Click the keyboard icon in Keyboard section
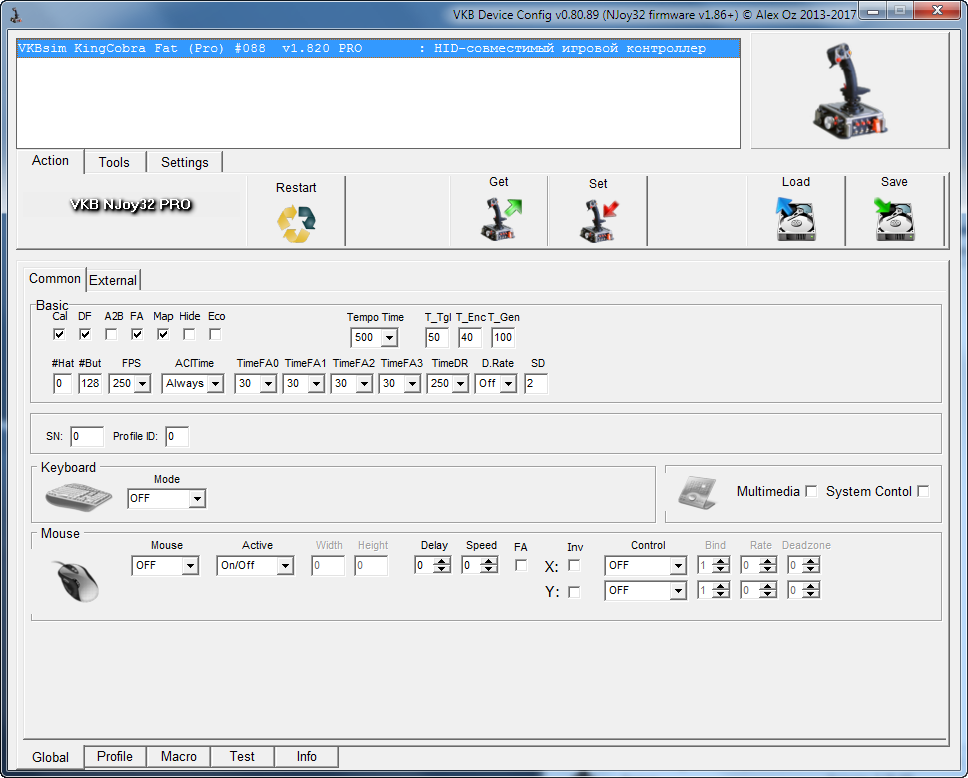Viewport: 968px width, 778px height. coord(80,496)
